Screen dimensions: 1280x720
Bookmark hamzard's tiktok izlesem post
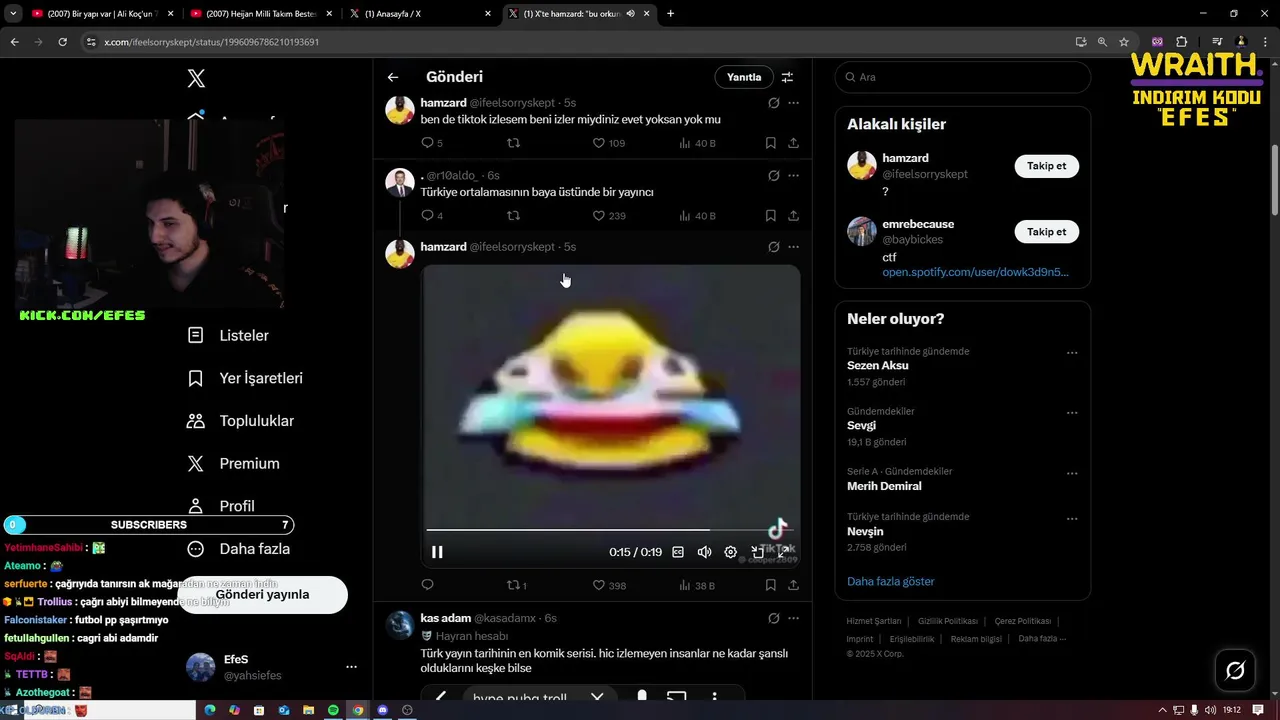pyautogui.click(x=771, y=143)
